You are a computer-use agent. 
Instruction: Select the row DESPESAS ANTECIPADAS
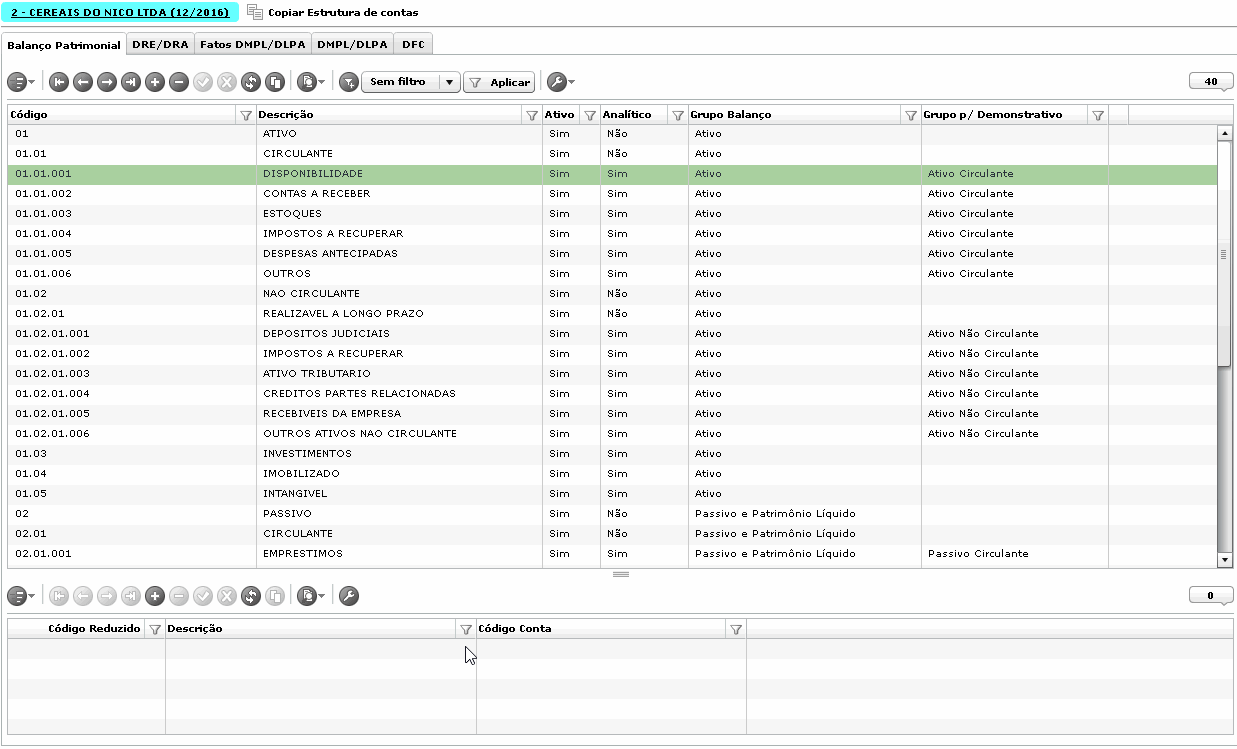(x=612, y=253)
